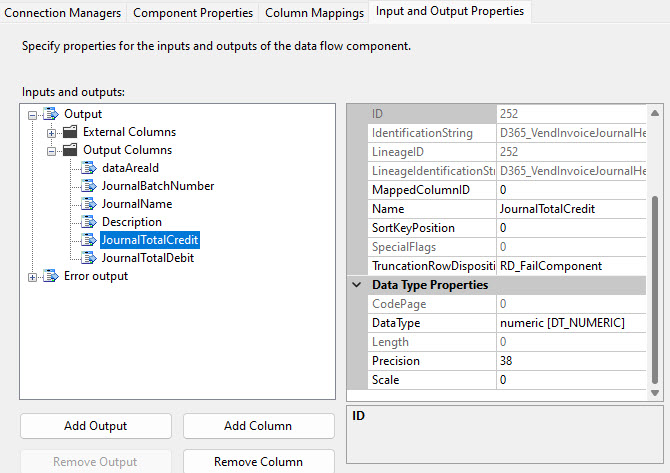Select Input and Output Properties tab
This screenshot has height=473, width=670.
450,11
